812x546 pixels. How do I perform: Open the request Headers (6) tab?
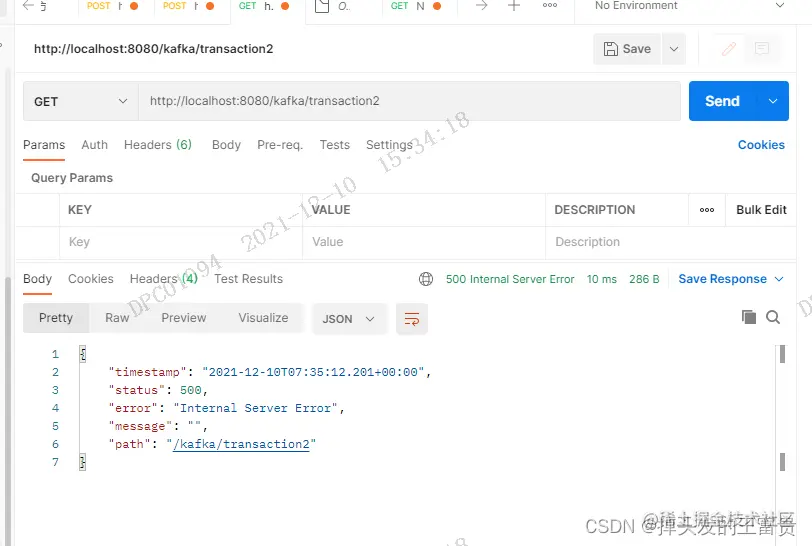point(157,145)
